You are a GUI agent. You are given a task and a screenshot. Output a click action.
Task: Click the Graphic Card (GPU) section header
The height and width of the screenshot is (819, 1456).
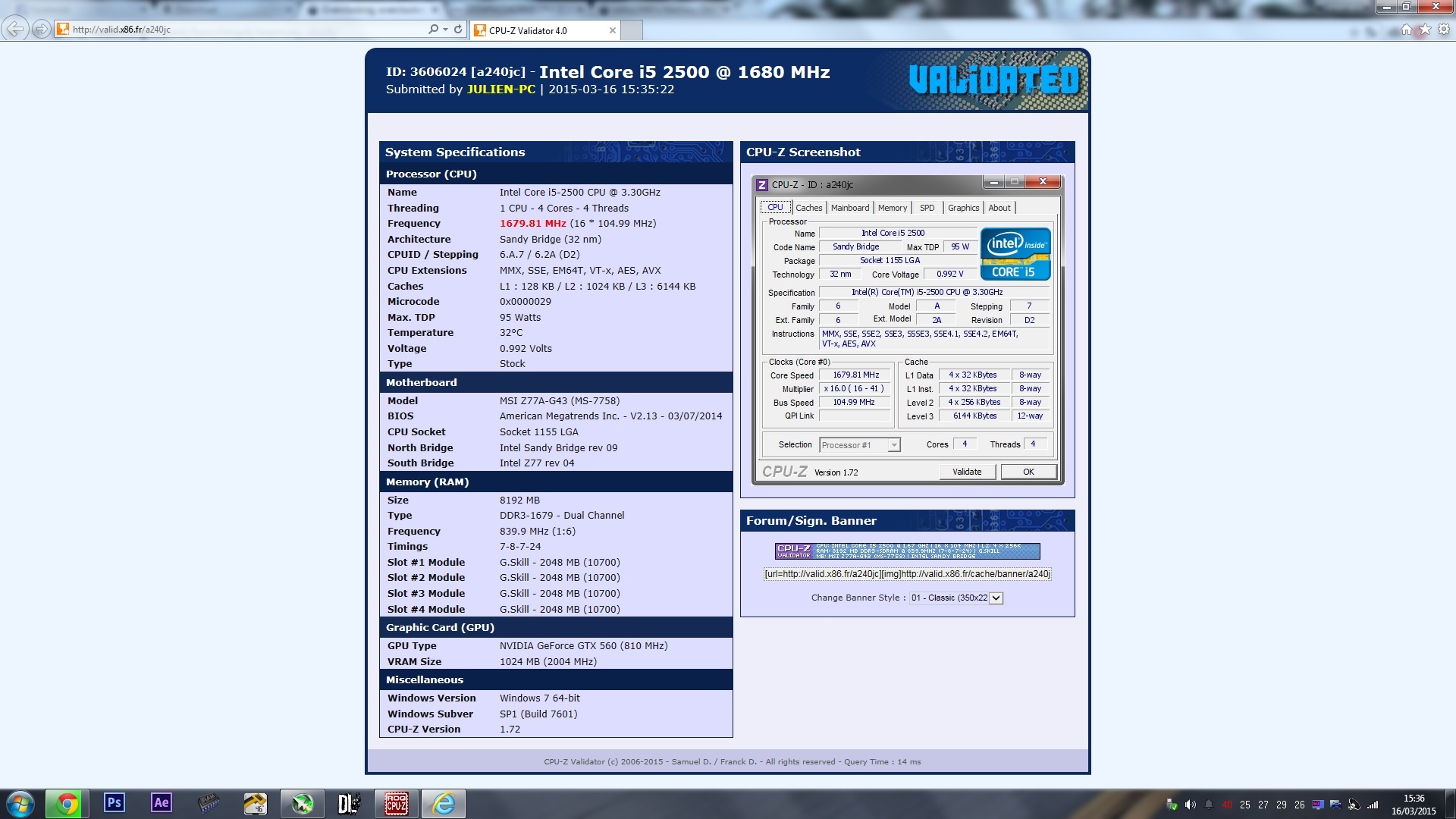click(556, 628)
